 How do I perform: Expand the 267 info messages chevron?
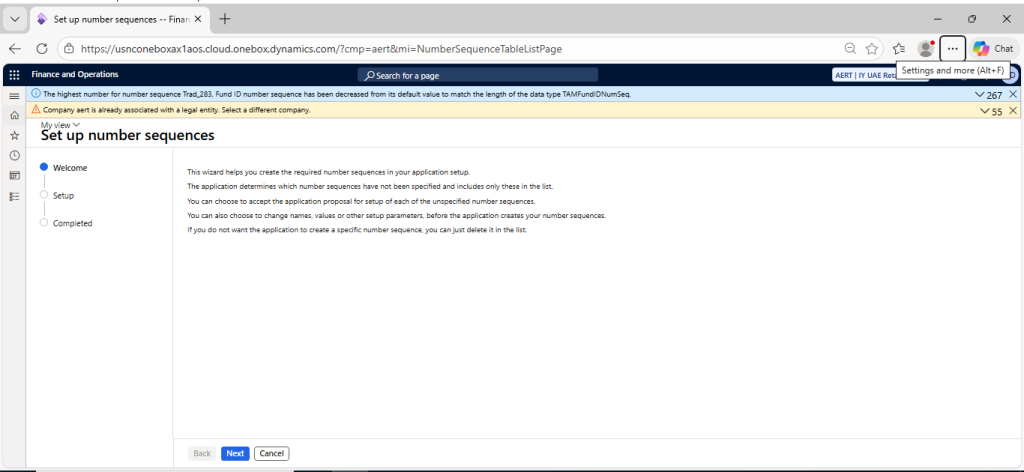tap(980, 94)
